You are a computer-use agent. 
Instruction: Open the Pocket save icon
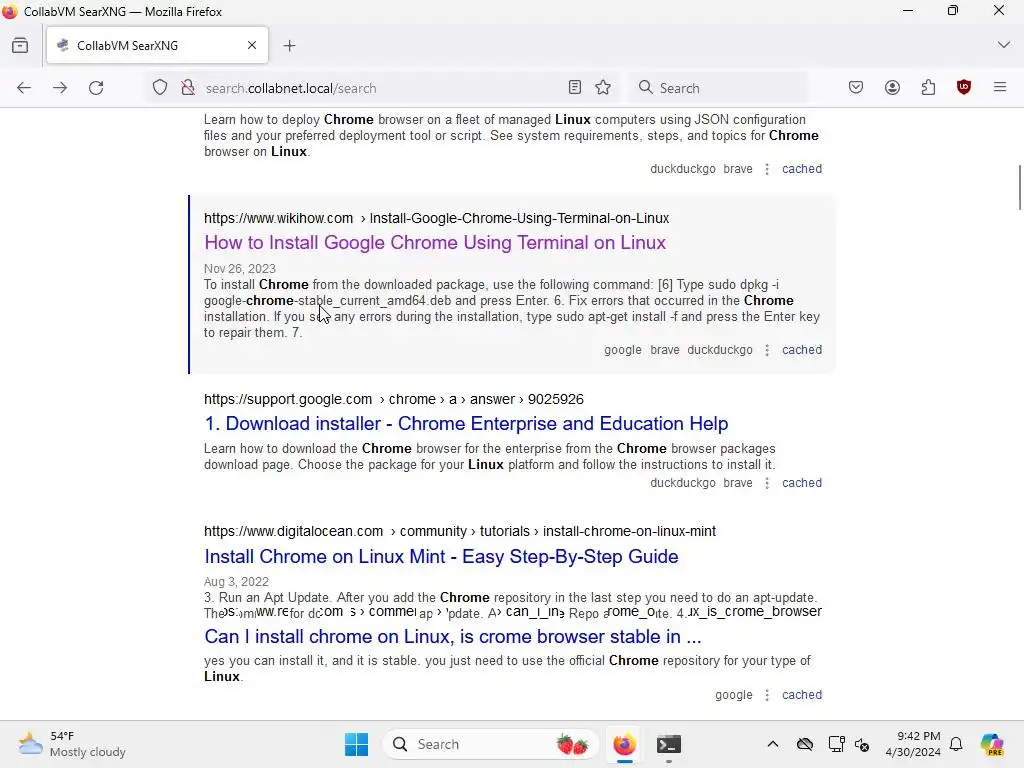(856, 88)
